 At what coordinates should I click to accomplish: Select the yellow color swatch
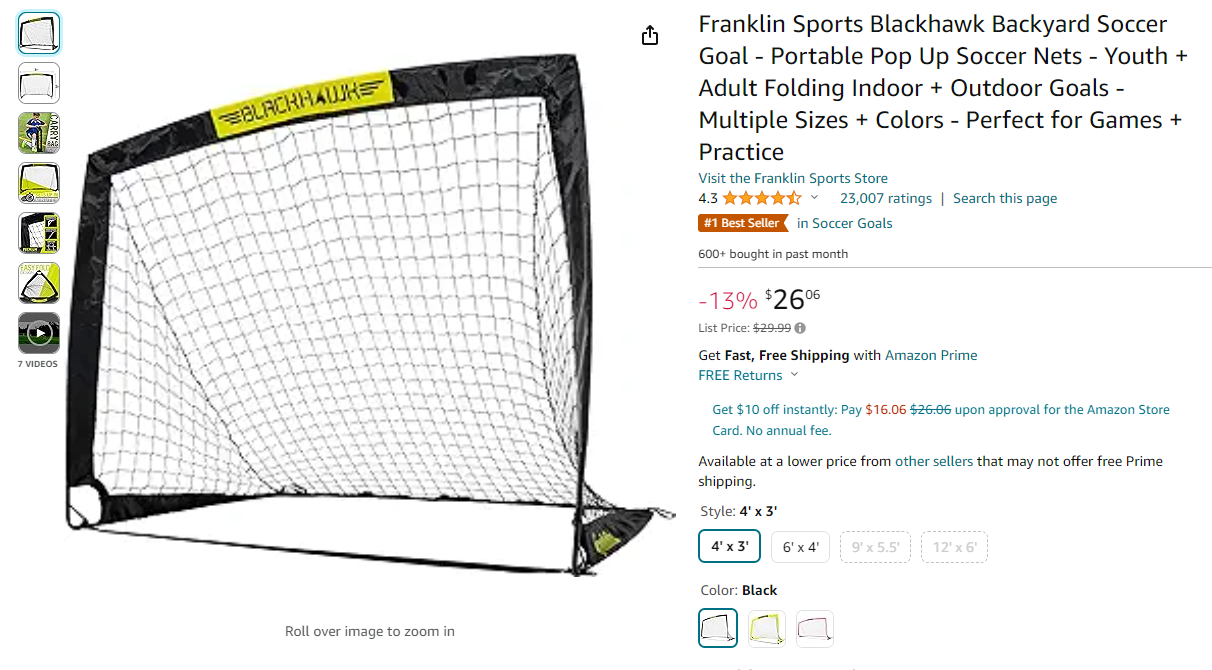tap(767, 628)
